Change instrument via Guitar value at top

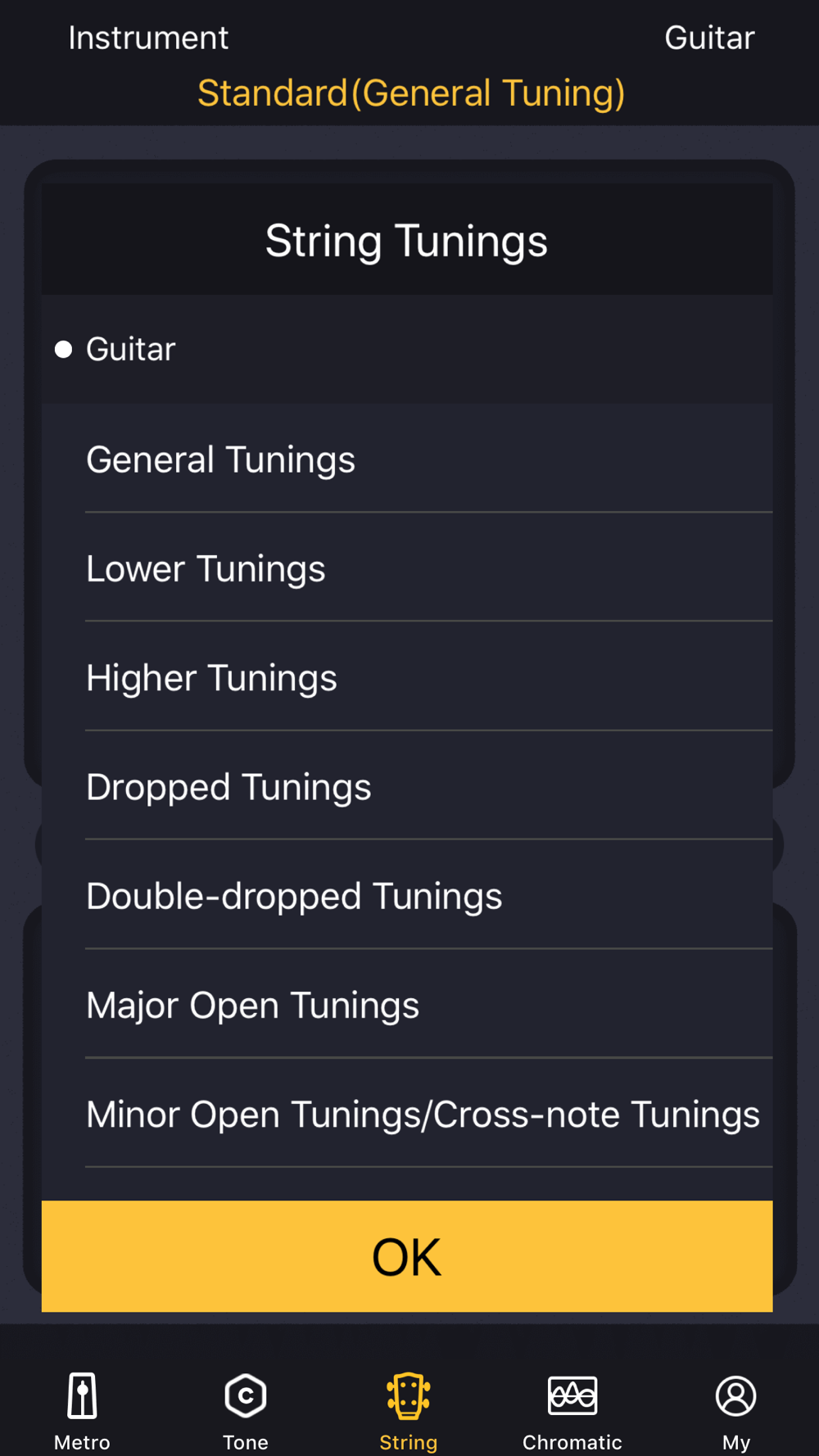[709, 38]
